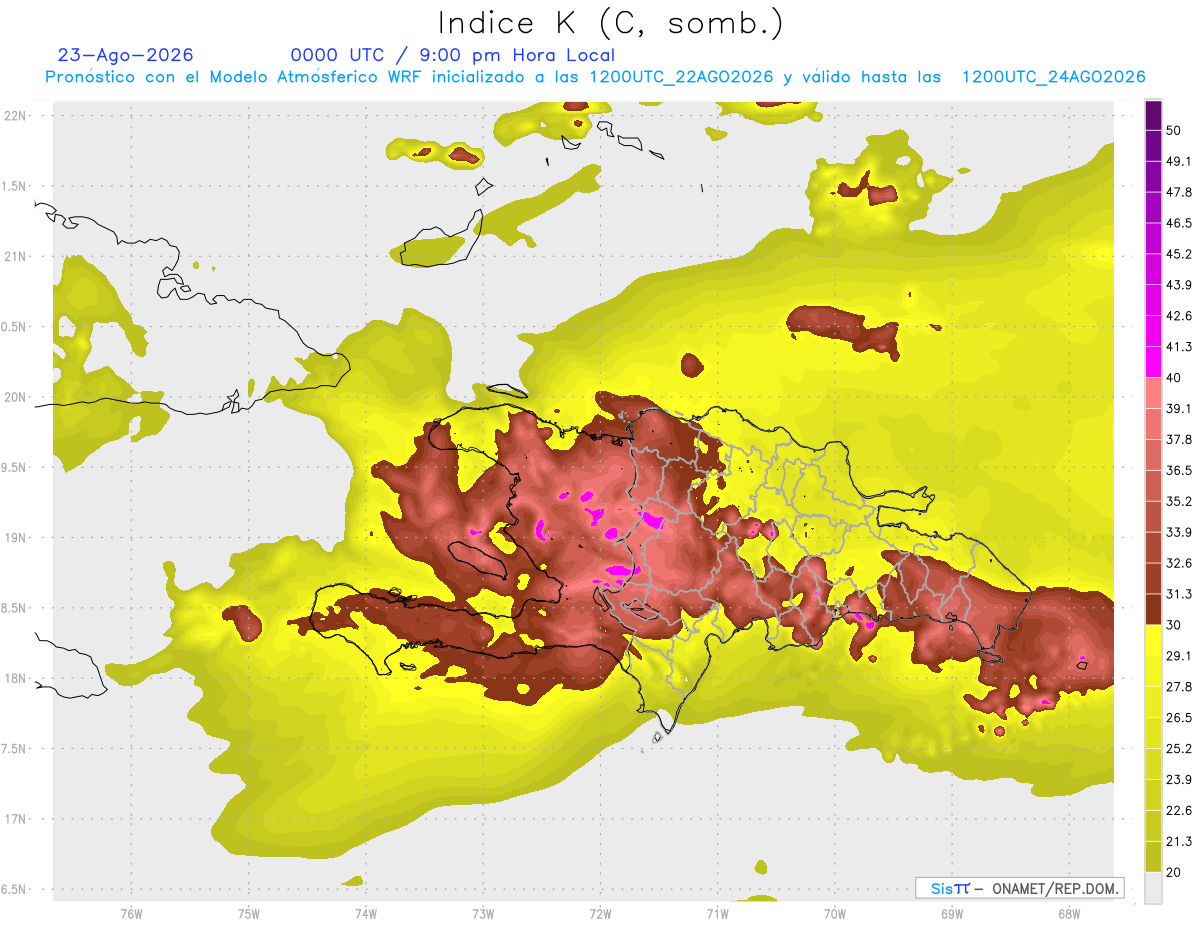Click colorbar value "46.5"
The height and width of the screenshot is (927, 1200).
[x=1179, y=223]
